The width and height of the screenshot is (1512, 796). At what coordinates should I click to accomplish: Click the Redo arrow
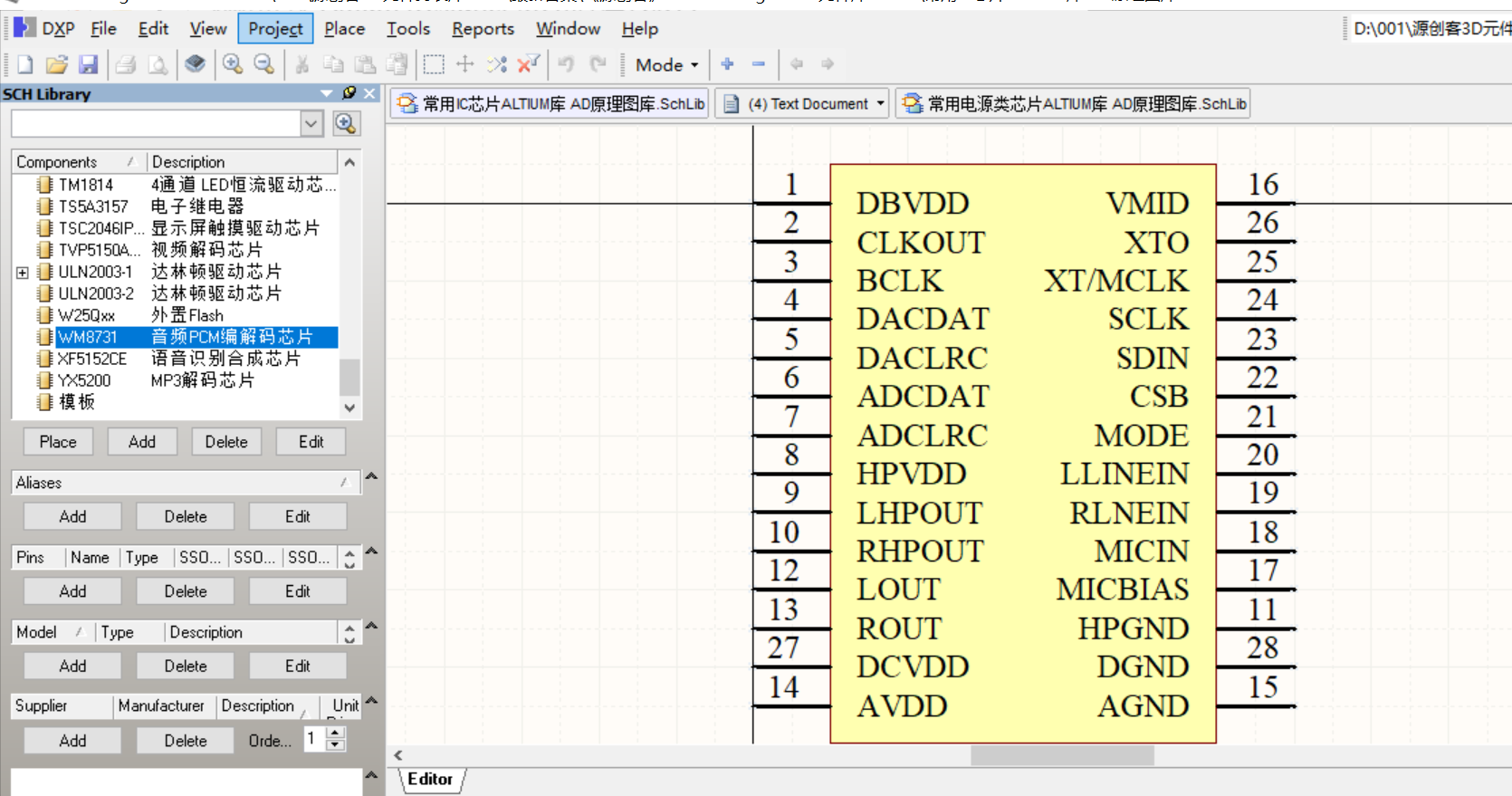click(598, 64)
